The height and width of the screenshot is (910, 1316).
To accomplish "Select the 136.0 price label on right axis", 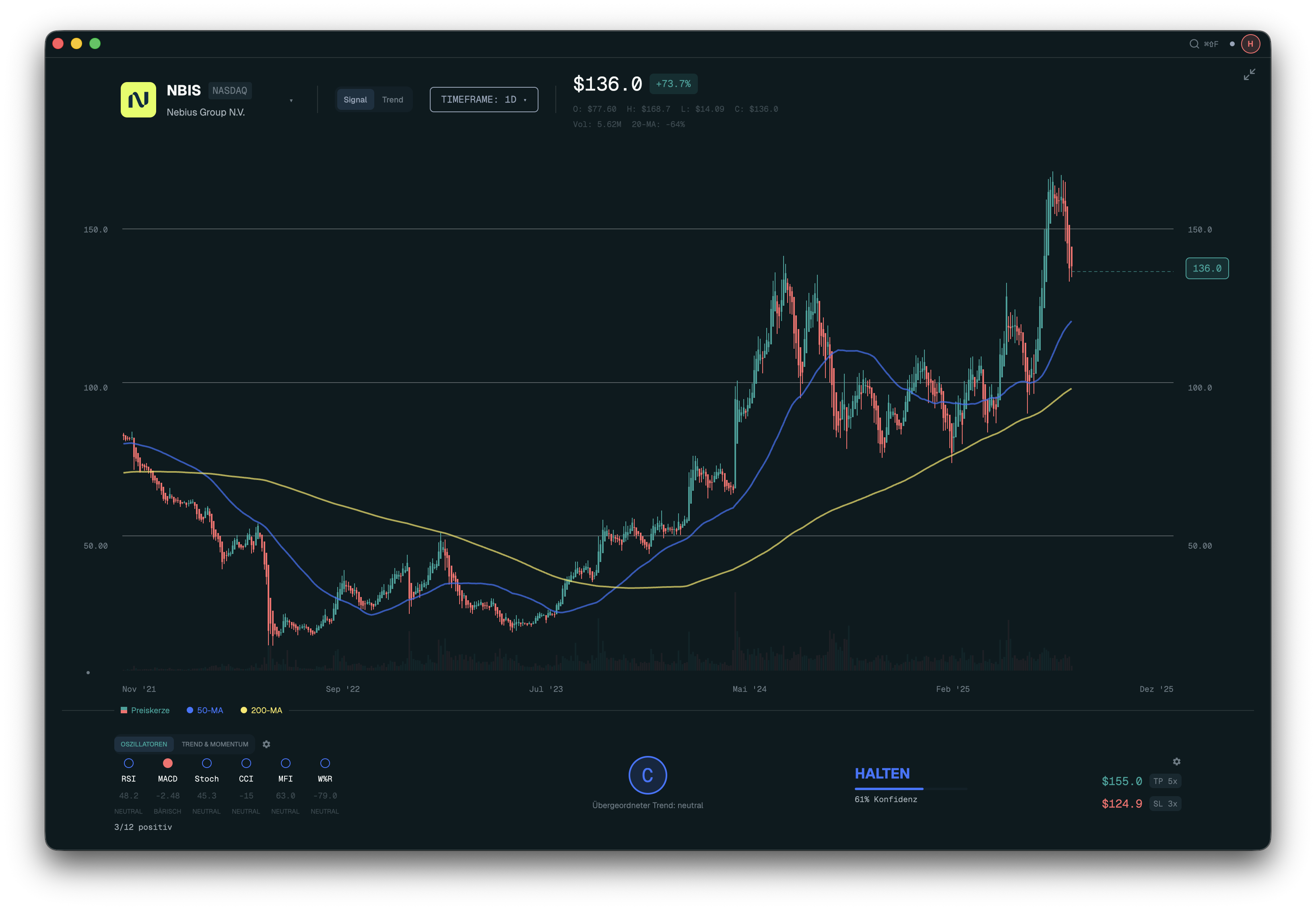I will [1207, 268].
